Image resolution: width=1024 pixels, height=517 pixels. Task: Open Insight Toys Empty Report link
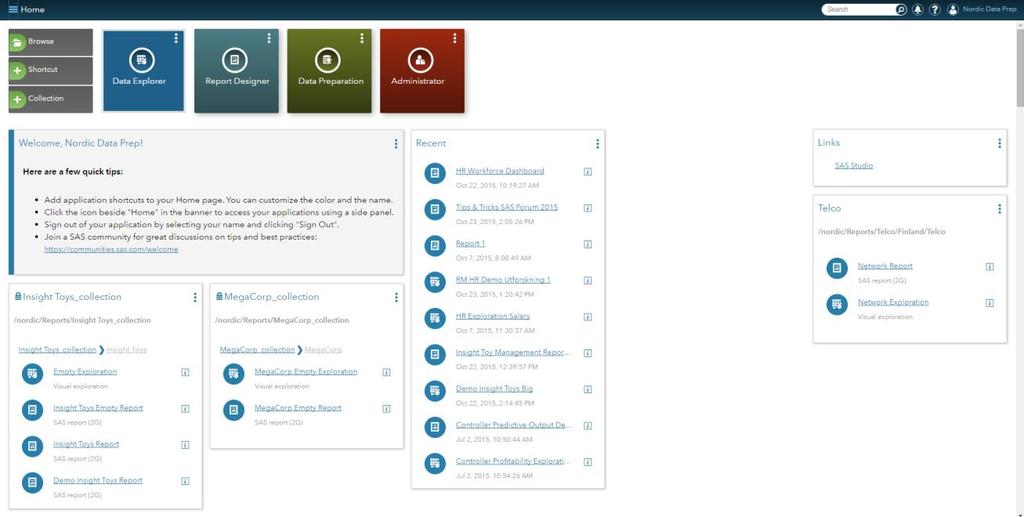pos(98,408)
